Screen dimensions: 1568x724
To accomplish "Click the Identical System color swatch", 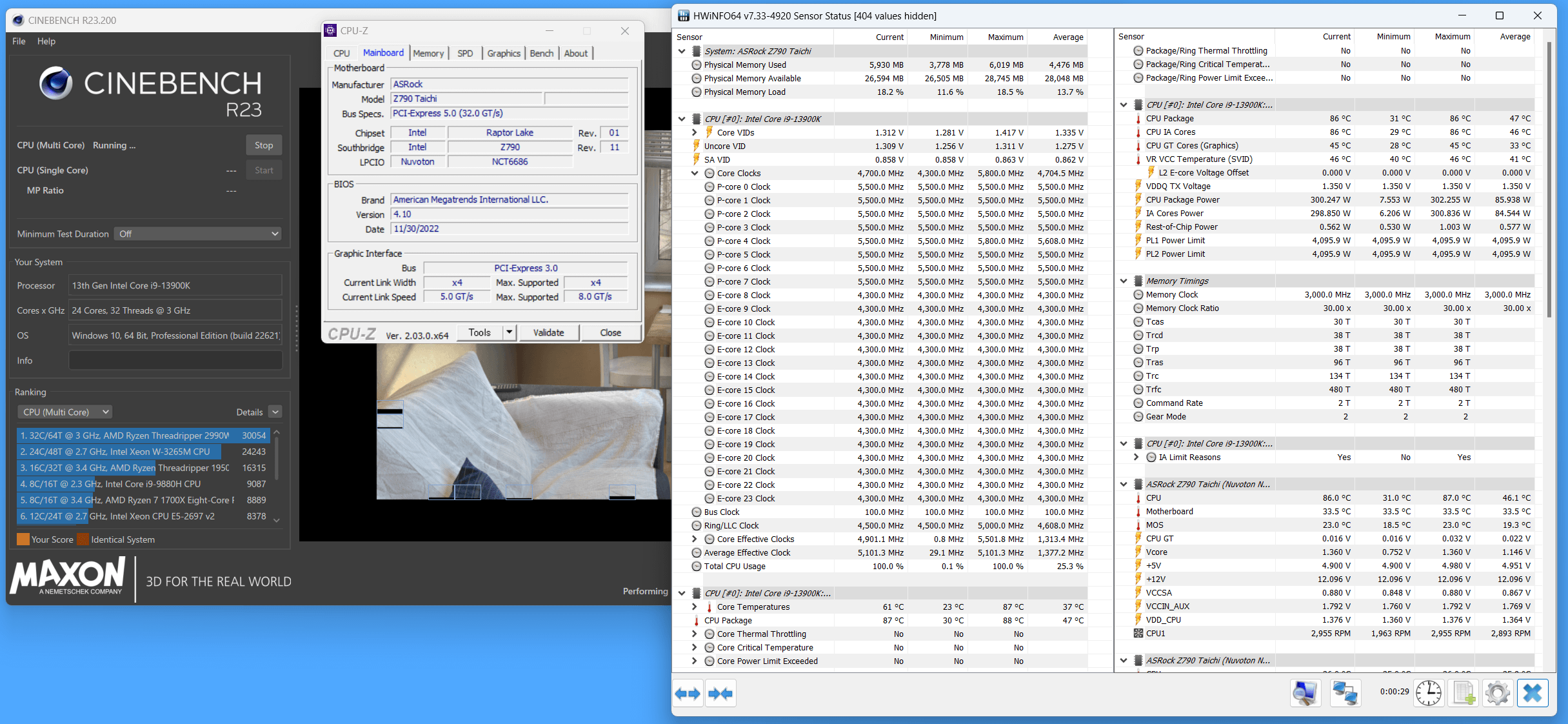I will tap(83, 539).
